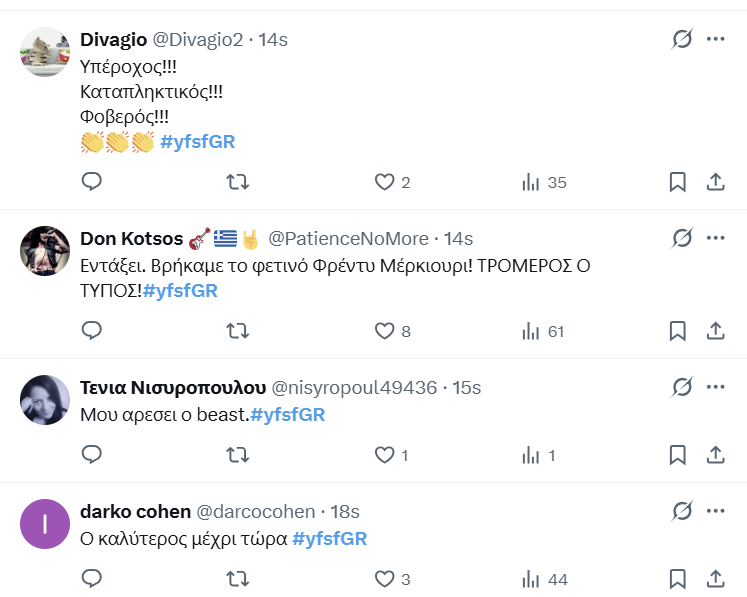Reply to Τενια Νισυροπουλου's tweet
747x597 pixels.
(x=91, y=455)
